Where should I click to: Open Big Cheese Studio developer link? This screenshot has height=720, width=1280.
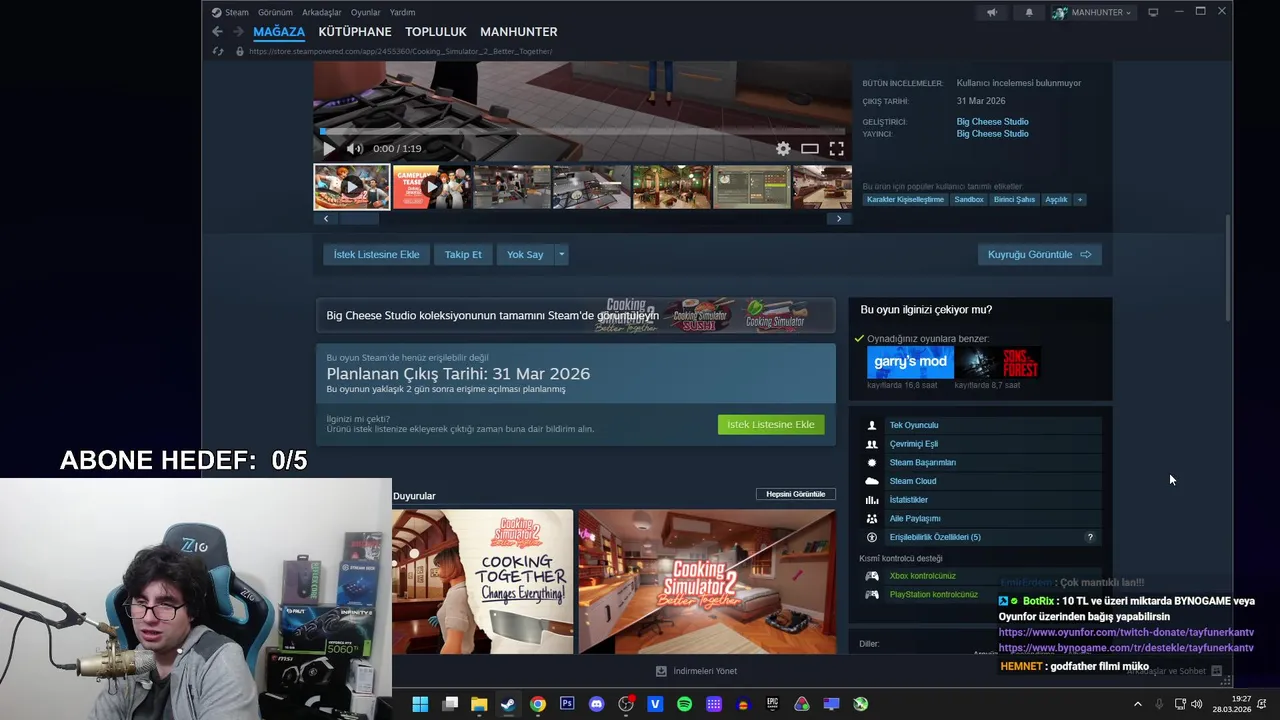tap(992, 122)
